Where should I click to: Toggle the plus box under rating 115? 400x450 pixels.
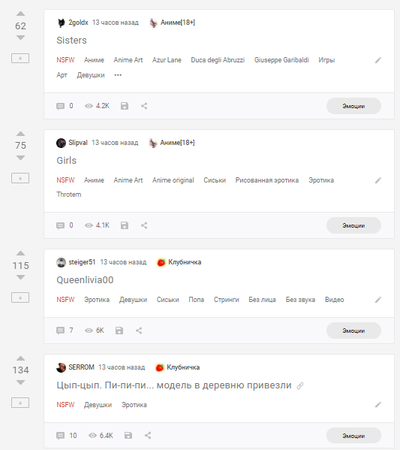[x=20, y=298]
